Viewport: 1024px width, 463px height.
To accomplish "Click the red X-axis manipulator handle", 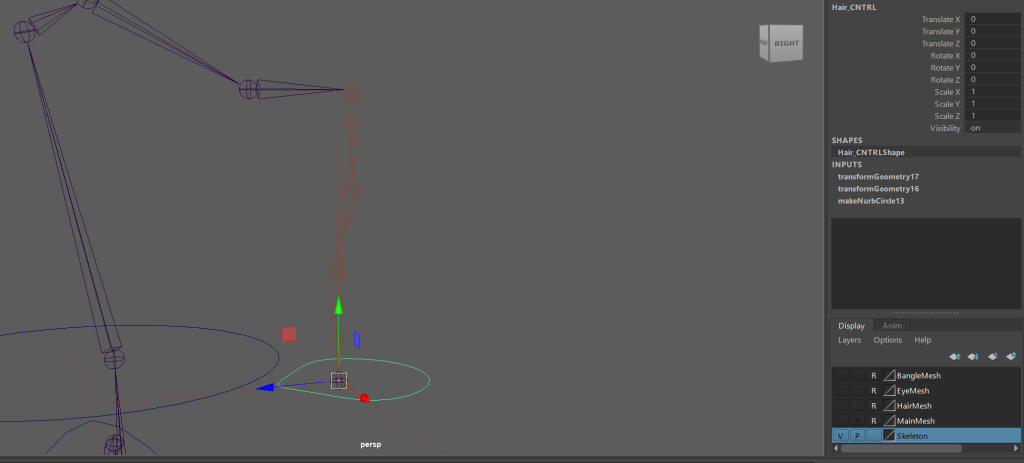I will (x=365, y=398).
